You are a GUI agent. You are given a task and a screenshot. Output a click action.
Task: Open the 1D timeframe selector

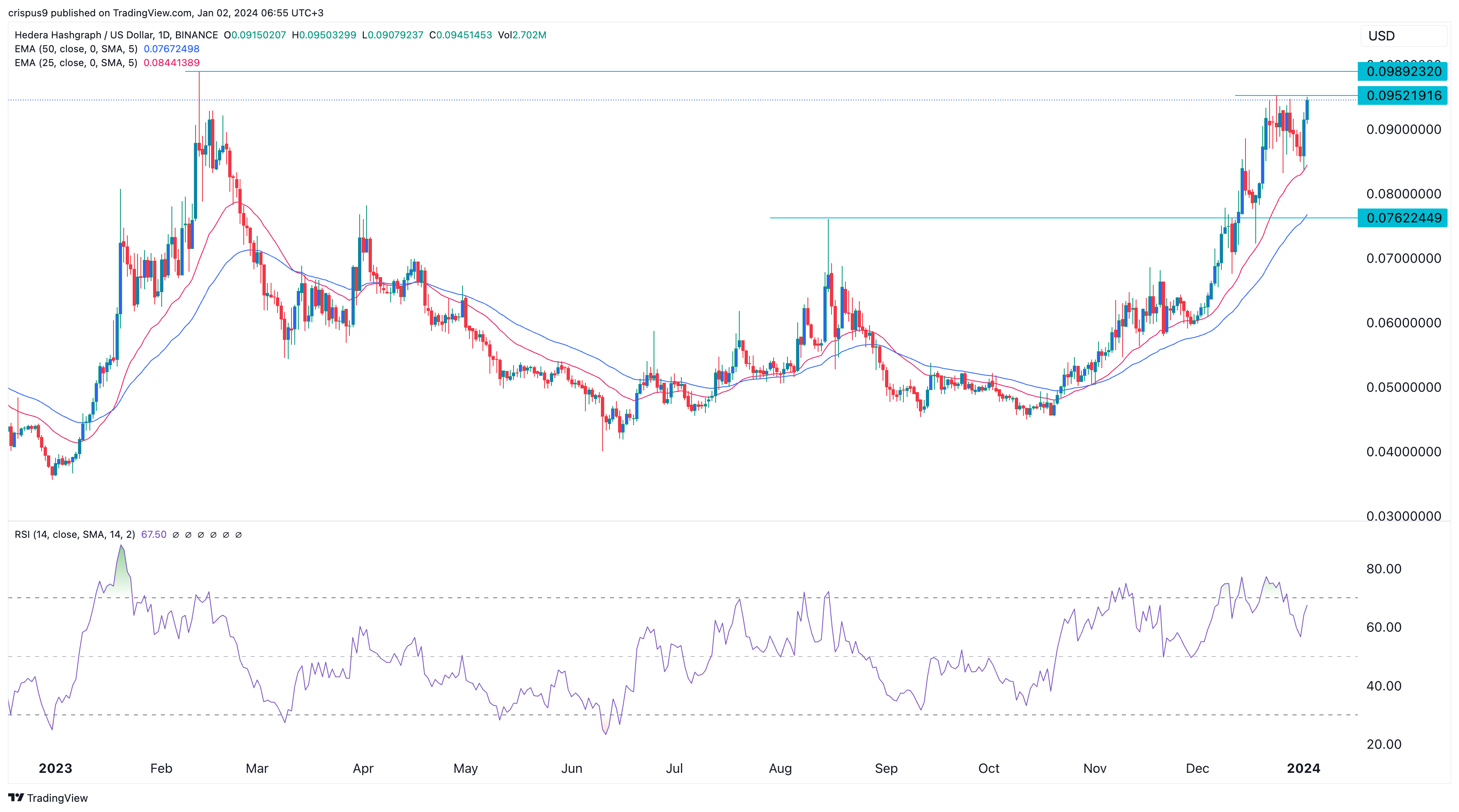[x=165, y=35]
